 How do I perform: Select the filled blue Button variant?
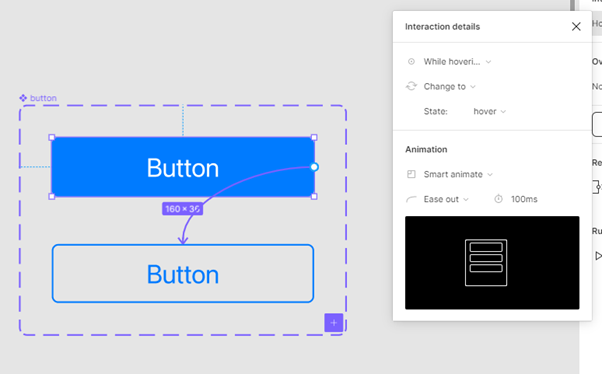pyautogui.click(x=183, y=167)
